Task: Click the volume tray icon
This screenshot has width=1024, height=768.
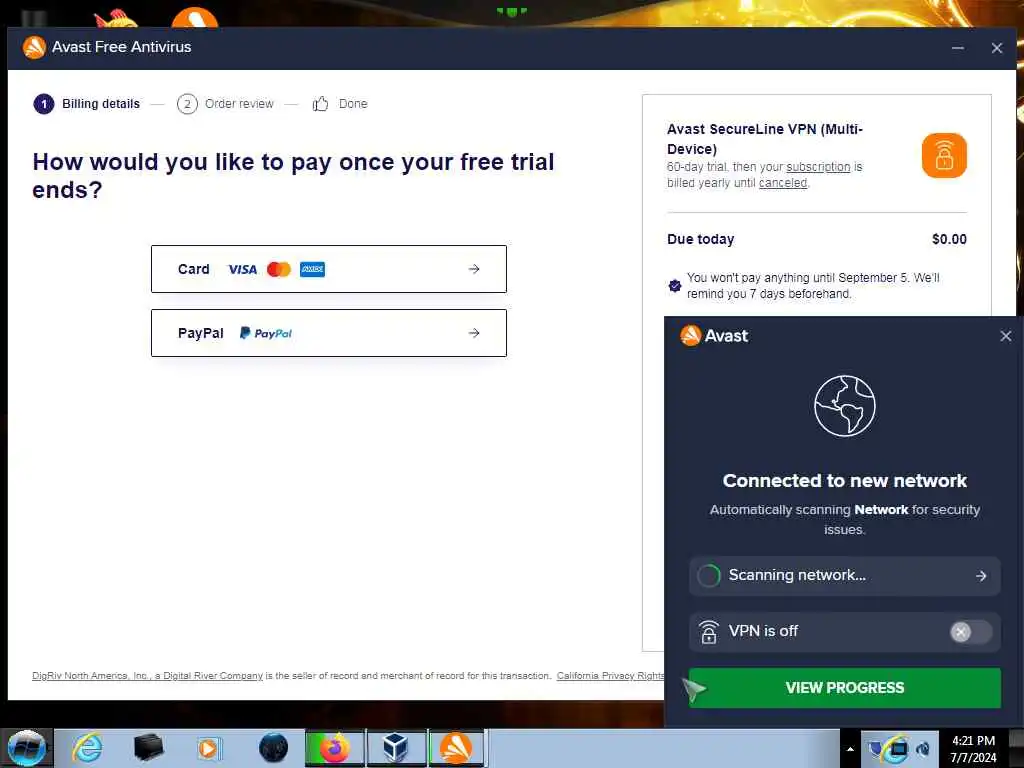Action: tap(923, 750)
